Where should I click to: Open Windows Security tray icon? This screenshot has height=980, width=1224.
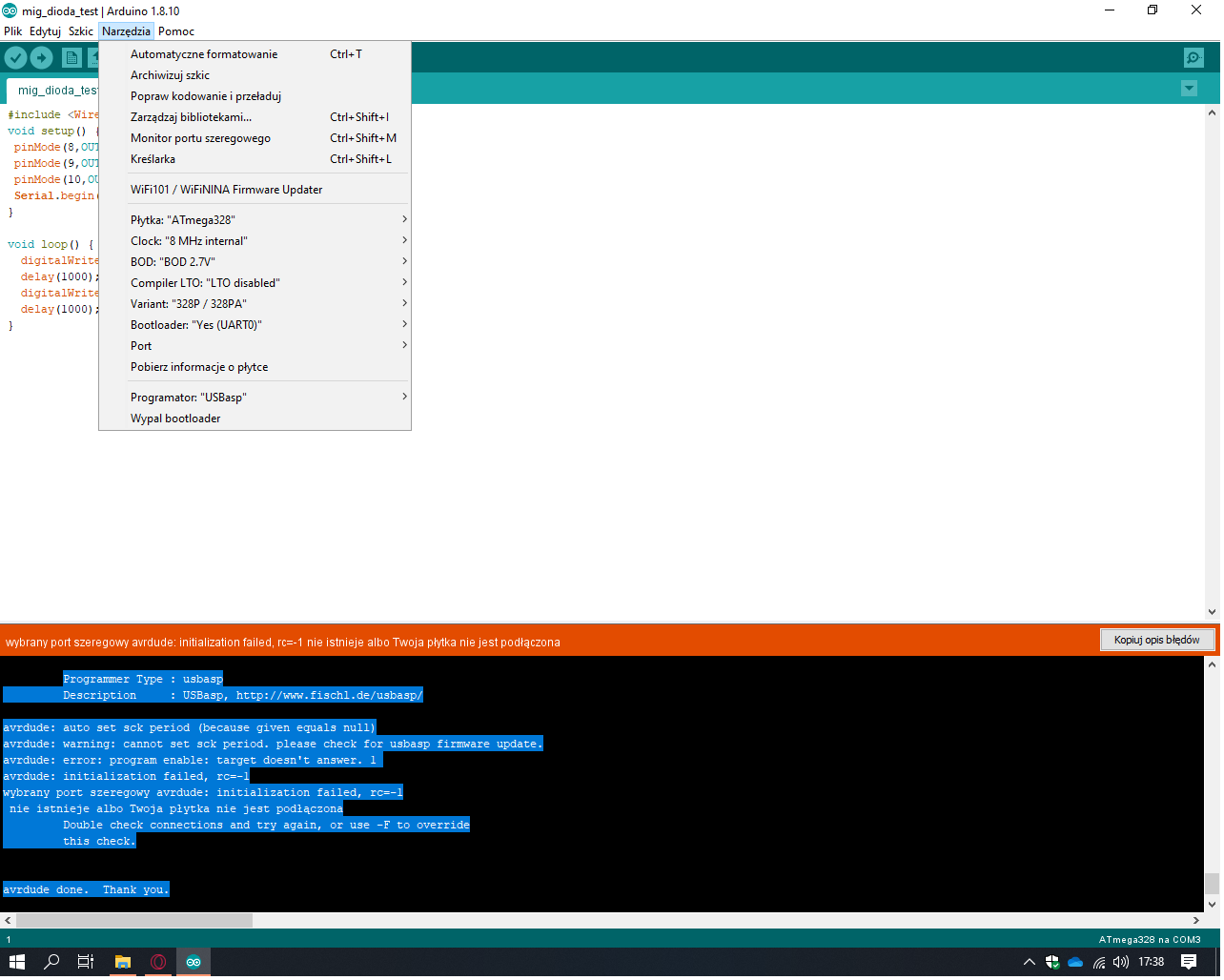[x=1052, y=963]
